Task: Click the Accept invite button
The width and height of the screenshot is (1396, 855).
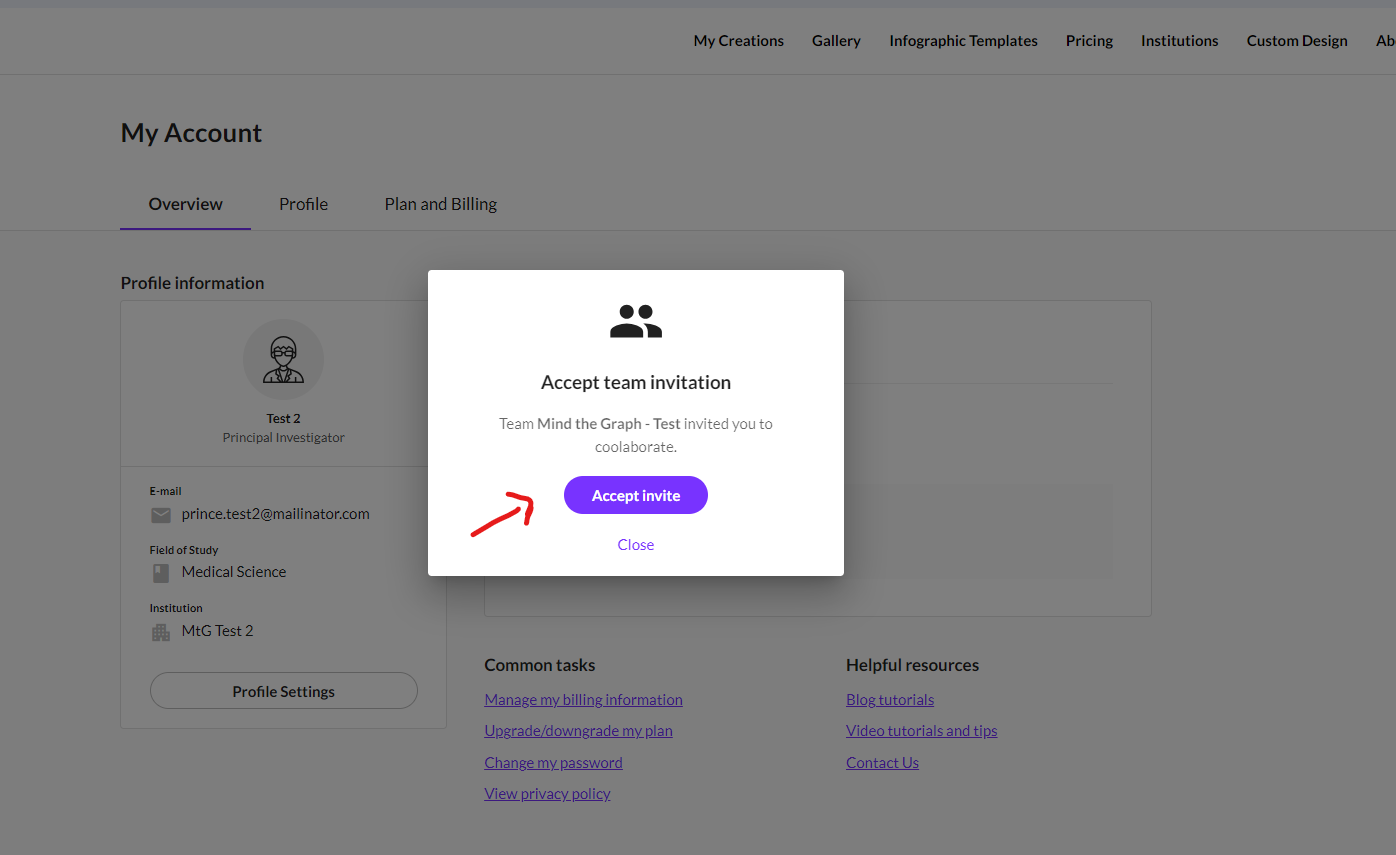Action: 636,496
